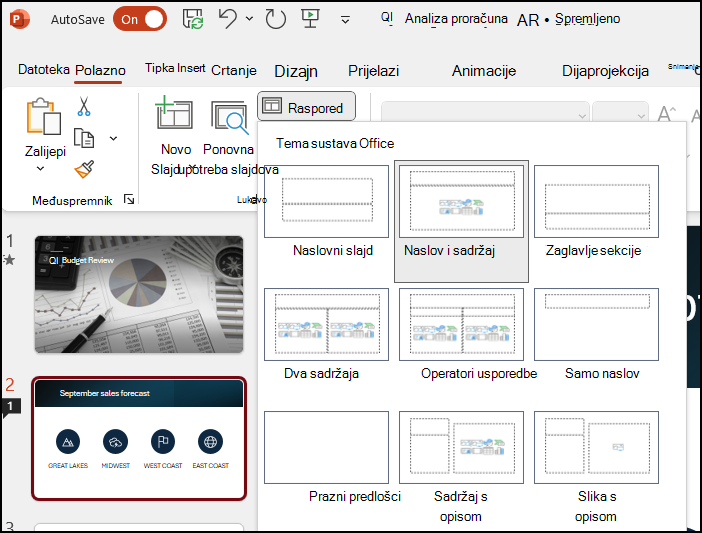Image resolution: width=702 pixels, height=533 pixels.
Task: Click the Raspored layout button
Action: [306, 107]
